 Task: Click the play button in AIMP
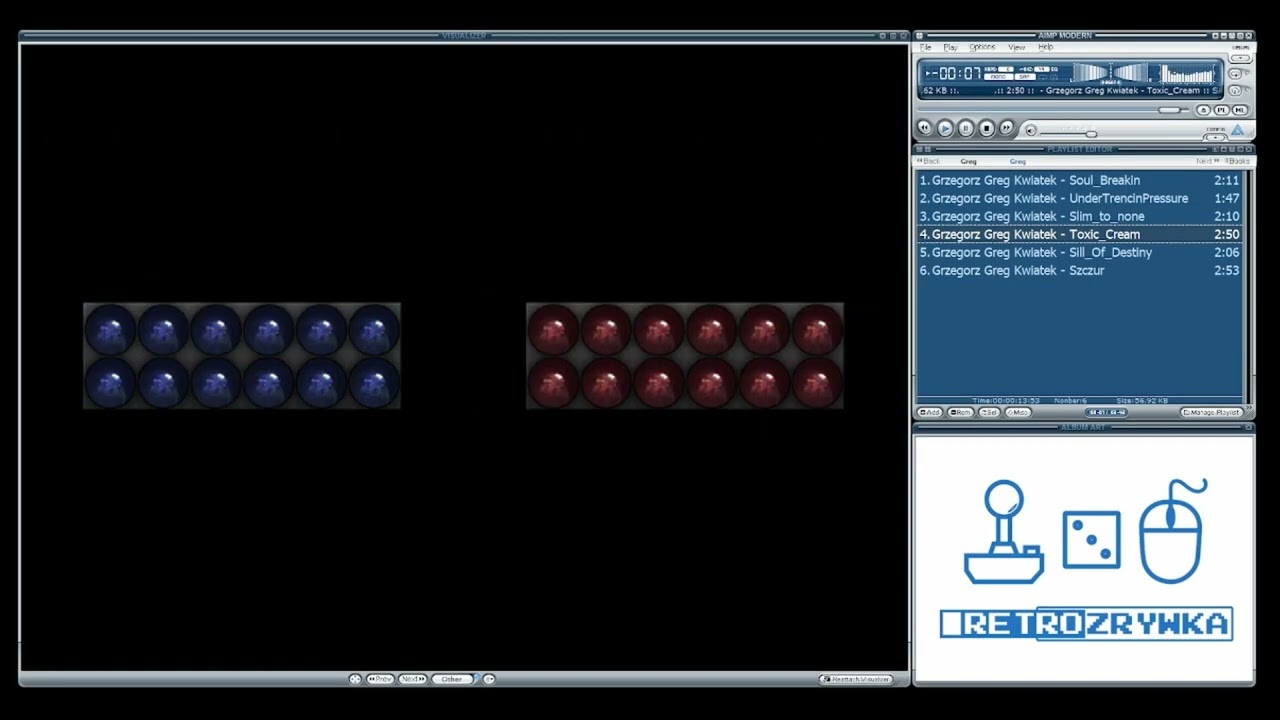click(945, 128)
